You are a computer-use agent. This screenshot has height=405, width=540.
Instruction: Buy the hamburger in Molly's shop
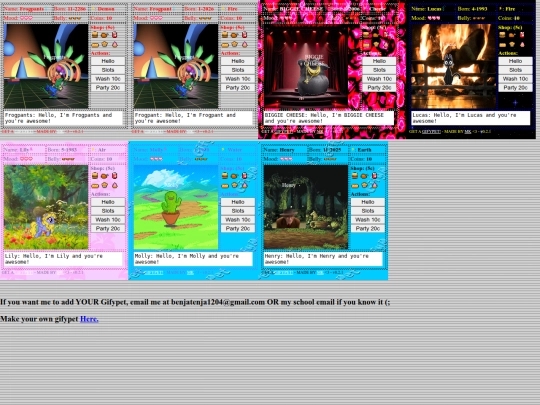coord(225,176)
